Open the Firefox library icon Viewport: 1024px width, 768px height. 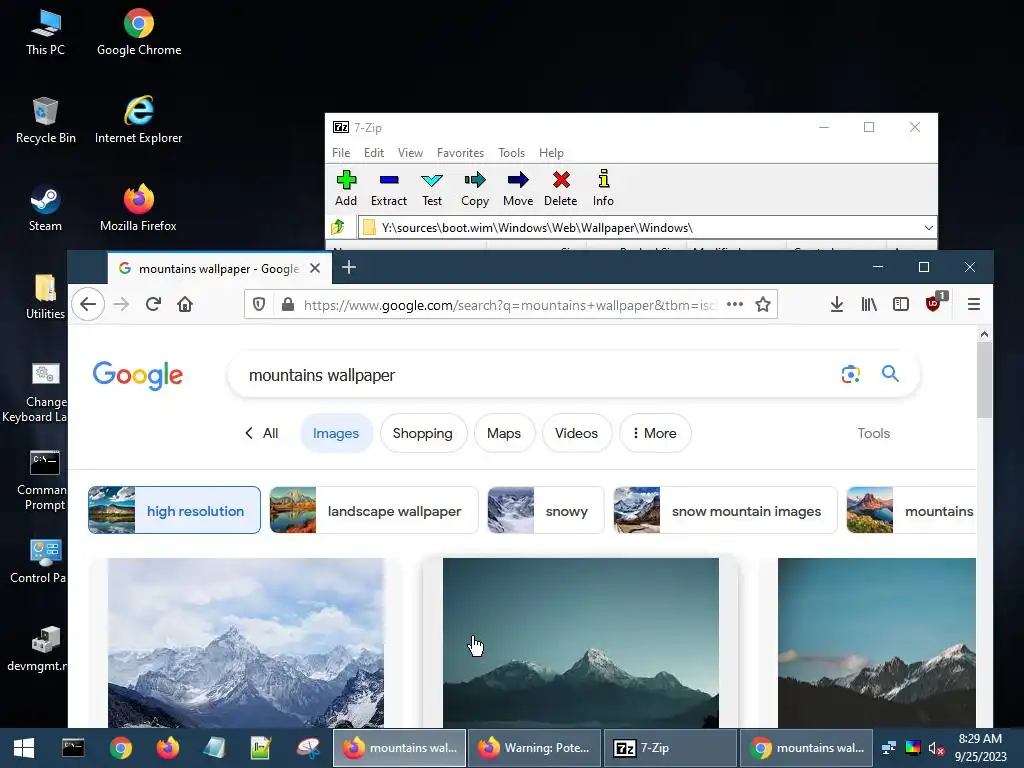869,304
